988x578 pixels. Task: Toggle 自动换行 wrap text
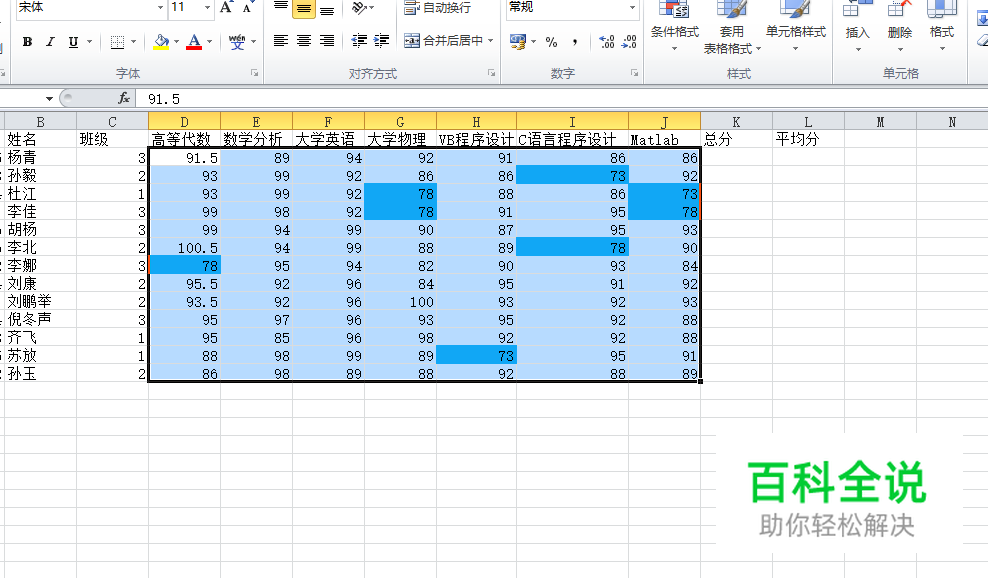click(437, 8)
